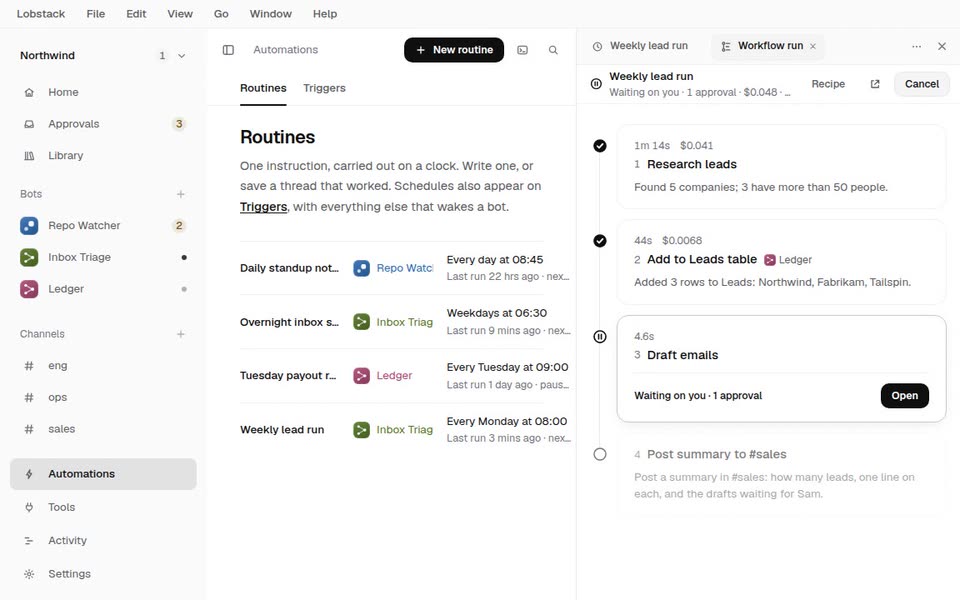The image size is (960, 600).
Task: Switch to the Triggers tab
Action: (324, 88)
